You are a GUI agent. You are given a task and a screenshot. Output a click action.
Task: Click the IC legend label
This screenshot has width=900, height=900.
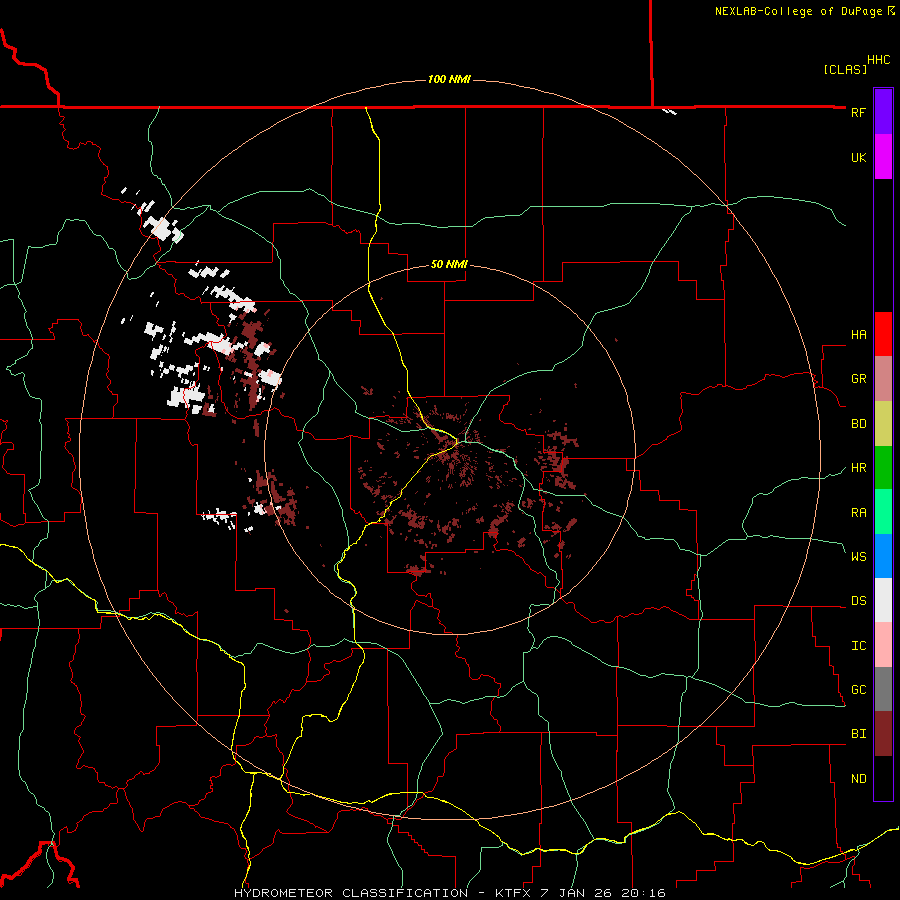pyautogui.click(x=858, y=646)
